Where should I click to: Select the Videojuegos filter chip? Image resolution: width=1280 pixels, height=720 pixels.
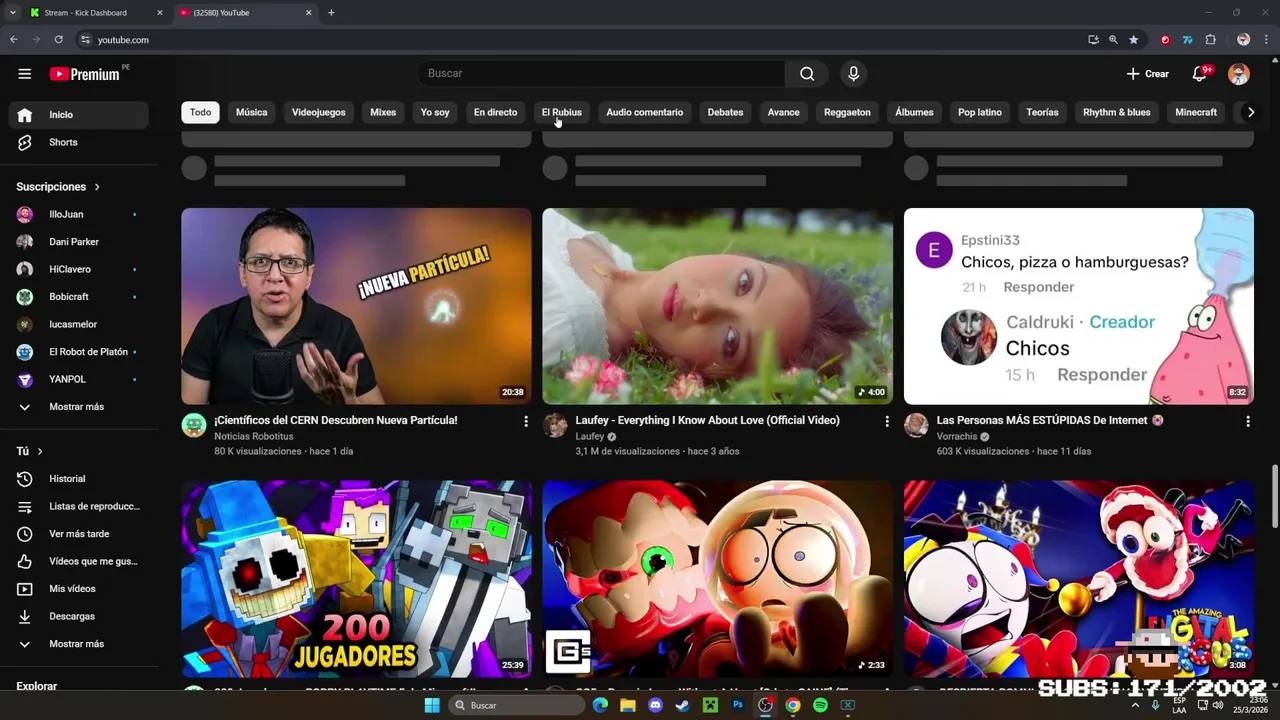pyautogui.click(x=318, y=112)
